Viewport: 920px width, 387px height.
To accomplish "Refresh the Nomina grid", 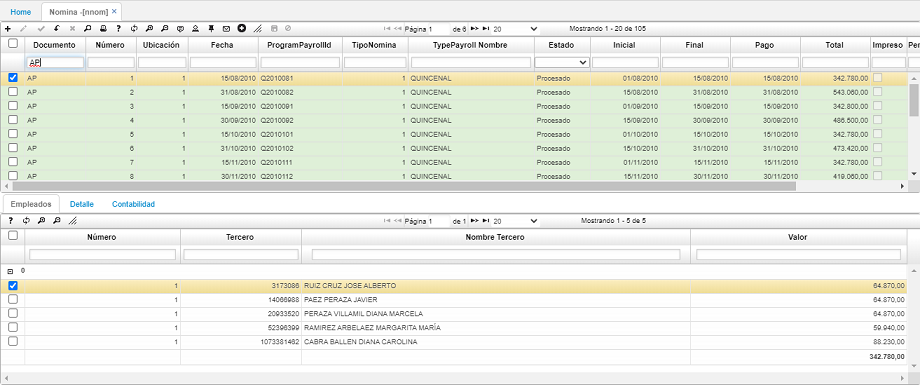I will (x=134, y=29).
